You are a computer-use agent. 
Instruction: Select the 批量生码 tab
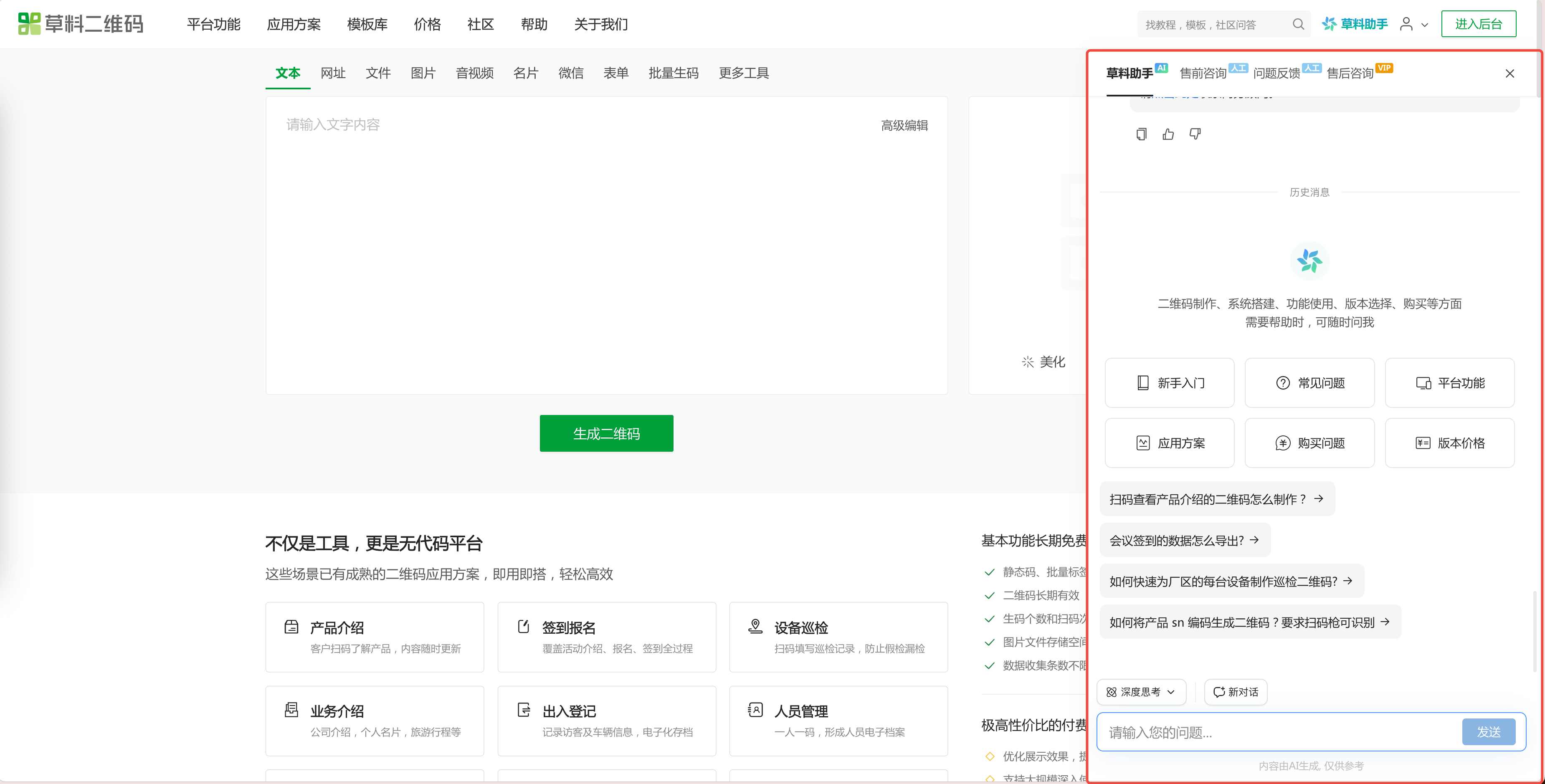tap(674, 73)
